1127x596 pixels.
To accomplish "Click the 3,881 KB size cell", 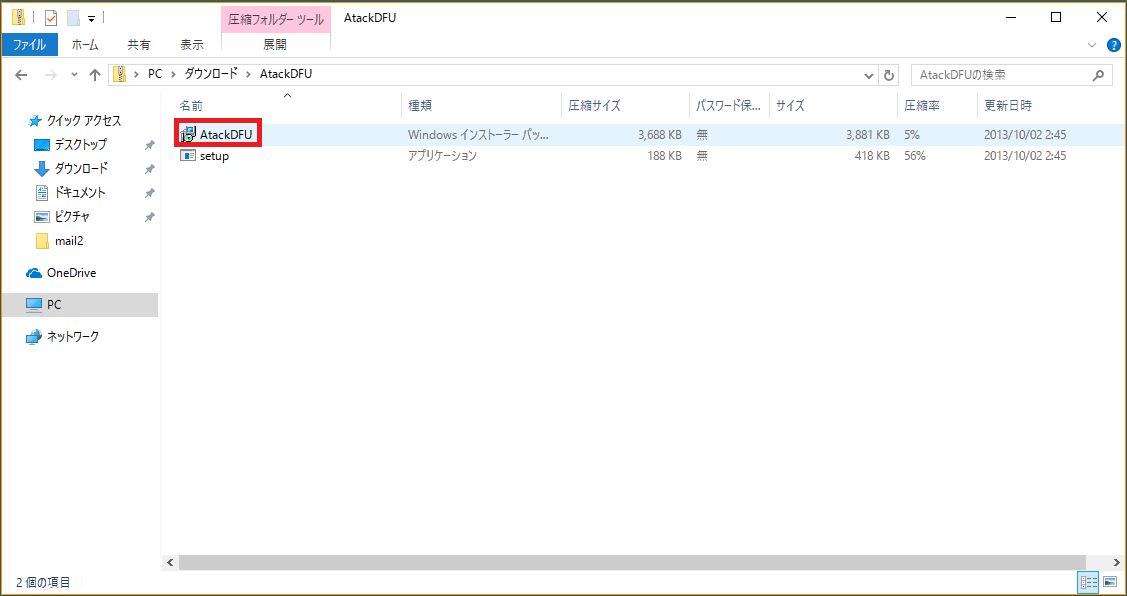I will 868,134.
